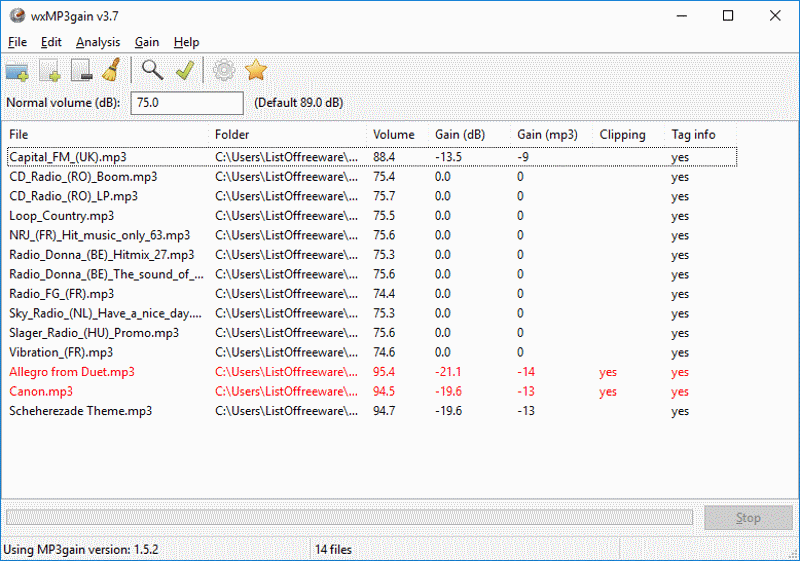Click mp3 gain value -14

[x=526, y=372]
